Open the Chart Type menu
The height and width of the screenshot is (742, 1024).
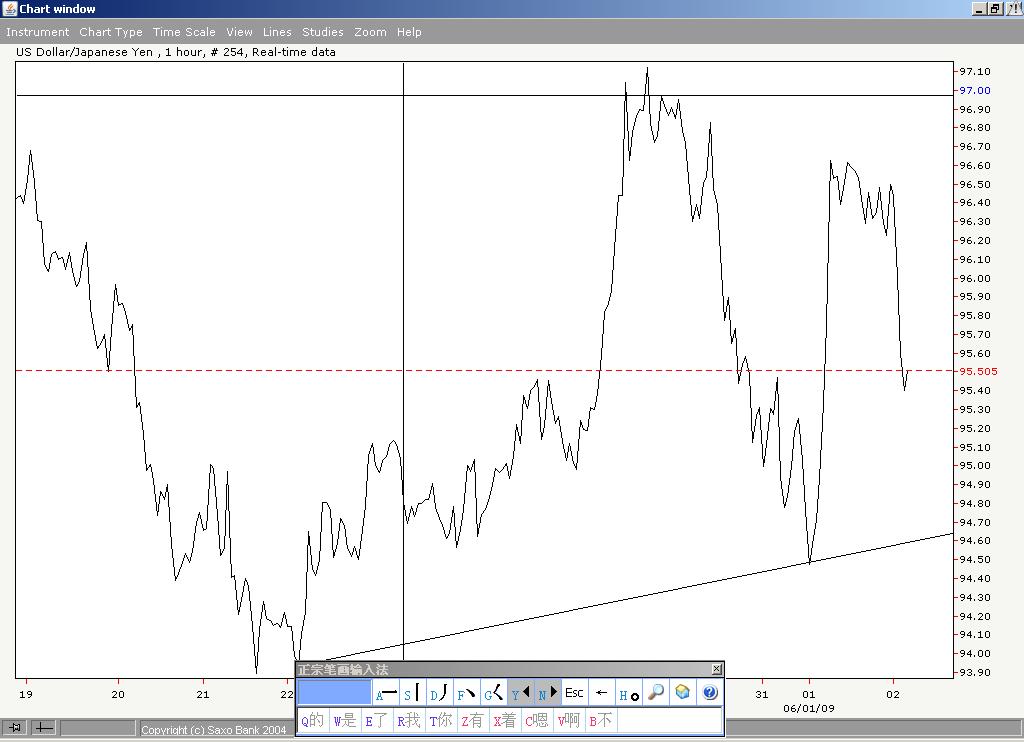click(110, 32)
